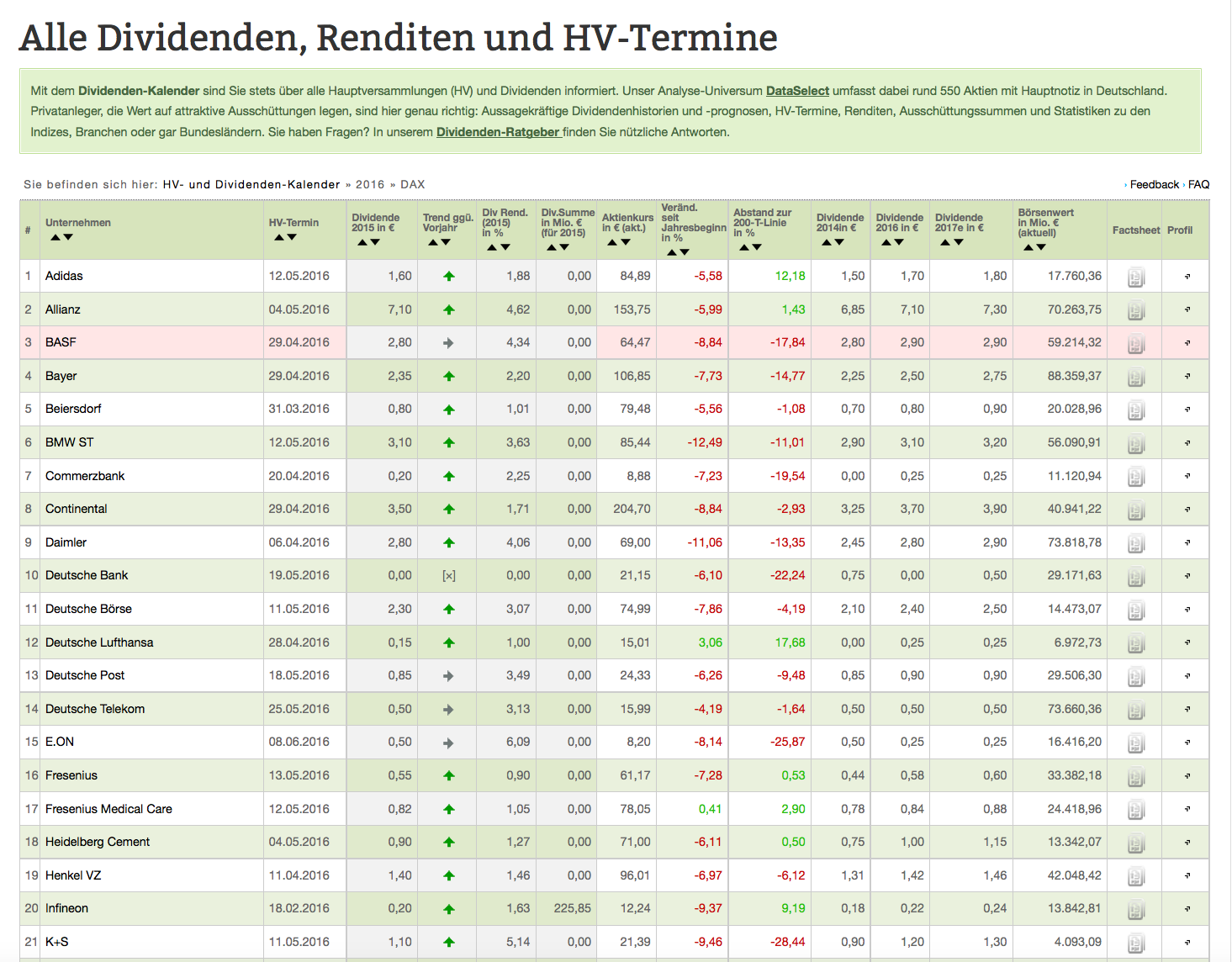The height and width of the screenshot is (962, 1232).
Task: Click the Infineon Div.Summe value 225,85
Action: pos(573,908)
